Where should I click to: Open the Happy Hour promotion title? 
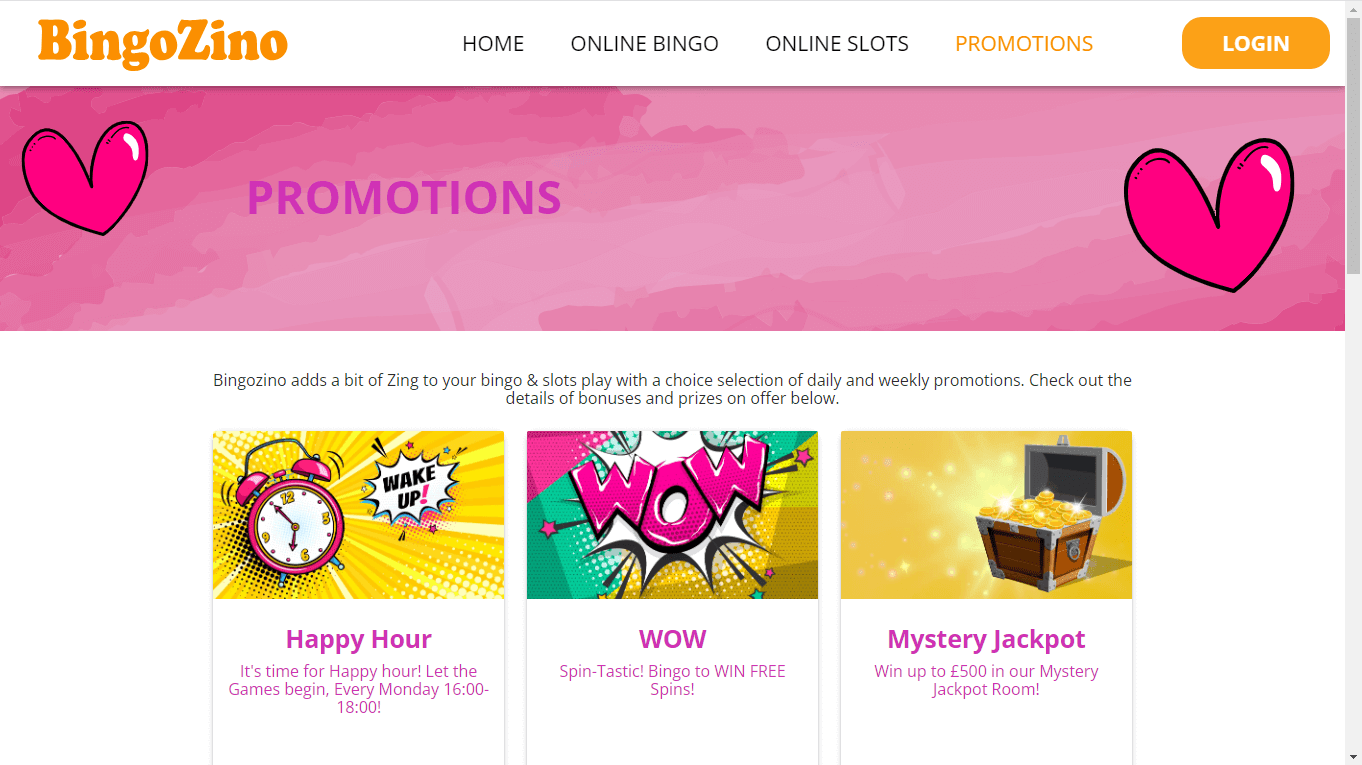359,639
